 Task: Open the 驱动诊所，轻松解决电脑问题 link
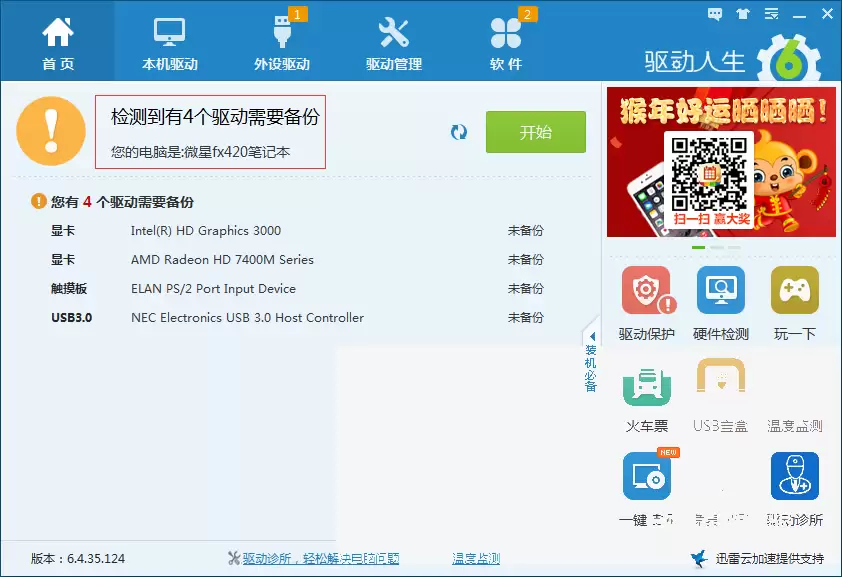[x=321, y=559]
